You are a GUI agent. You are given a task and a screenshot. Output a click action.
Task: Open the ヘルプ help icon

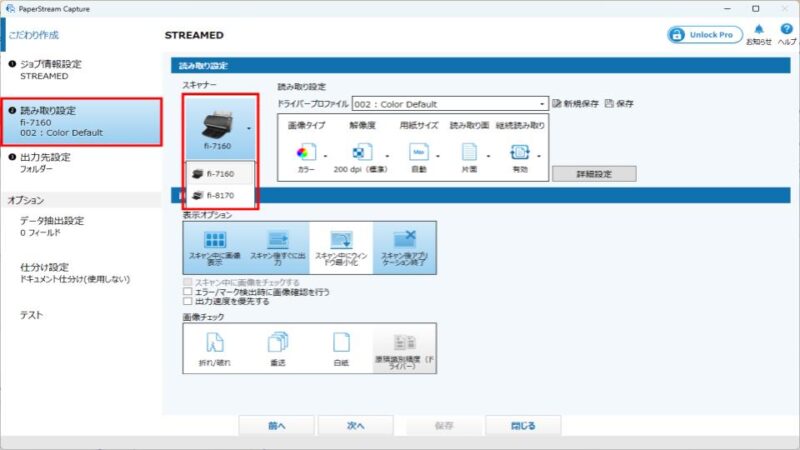(786, 30)
